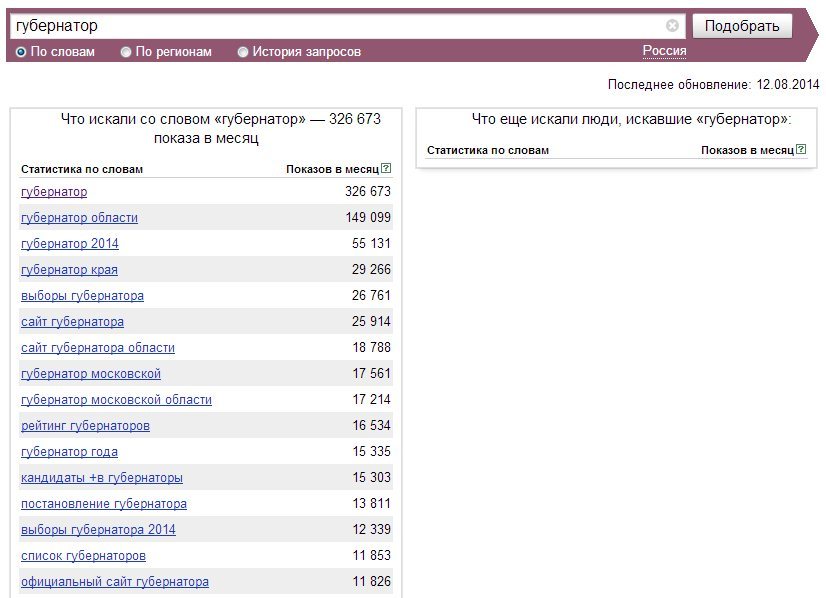Open the список губернаторов link

(x=83, y=556)
